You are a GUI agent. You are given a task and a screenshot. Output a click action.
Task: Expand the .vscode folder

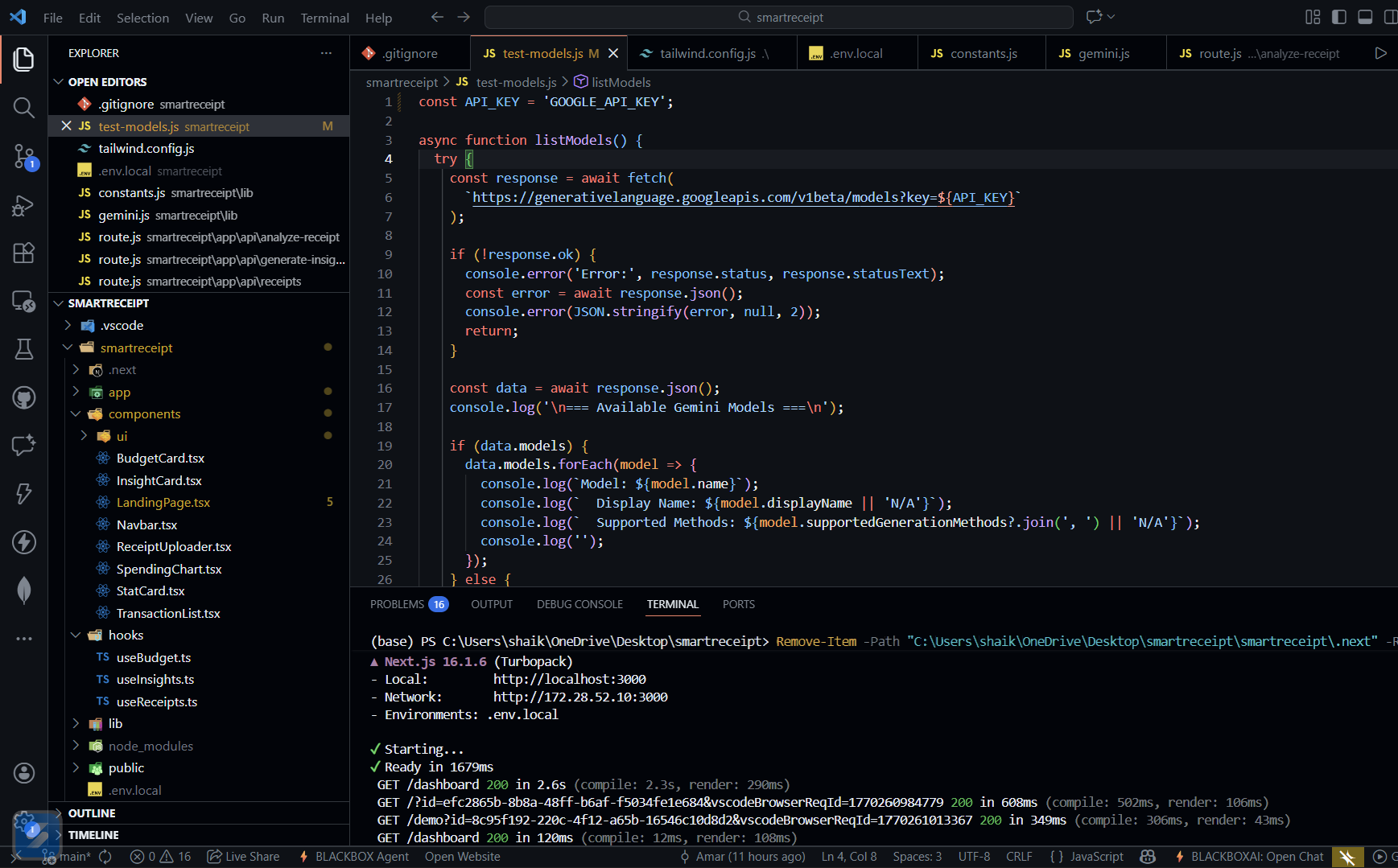122,326
